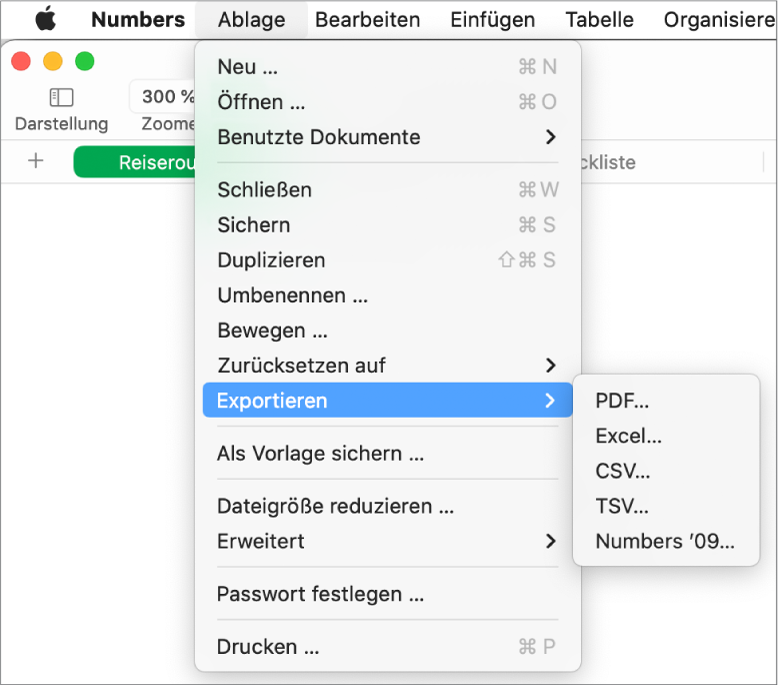Choose Öffnen … menu entry
Image resolution: width=779 pixels, height=686 pixels.
pyautogui.click(x=388, y=102)
